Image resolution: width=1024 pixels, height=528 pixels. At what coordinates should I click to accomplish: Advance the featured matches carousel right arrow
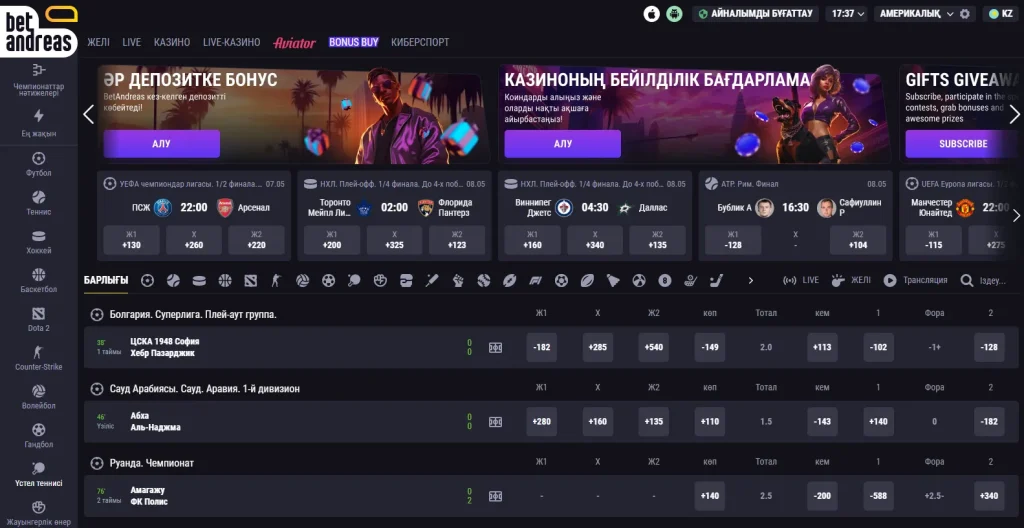click(x=1016, y=216)
